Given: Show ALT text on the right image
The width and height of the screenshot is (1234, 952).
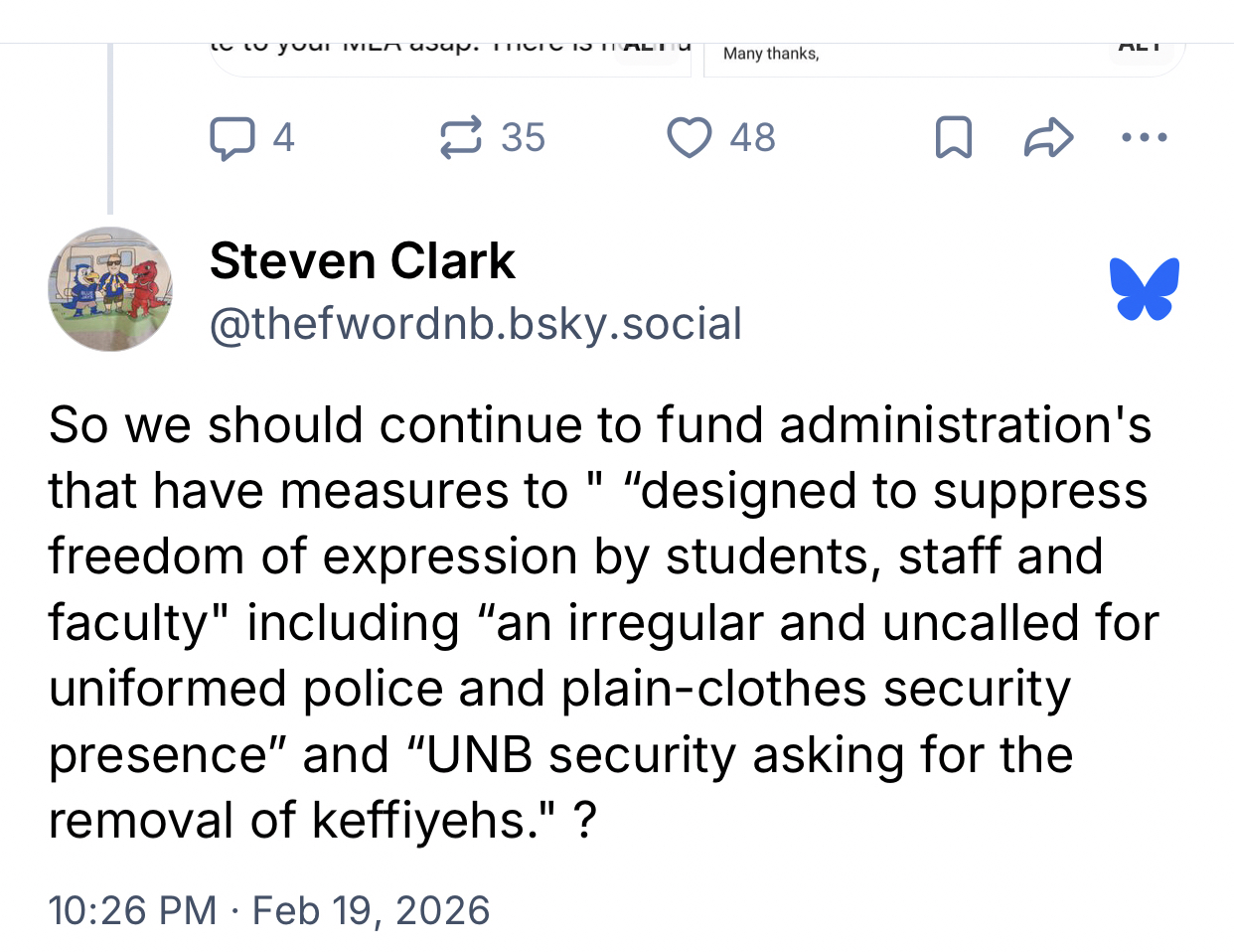Looking at the screenshot, I should 1139,48.
